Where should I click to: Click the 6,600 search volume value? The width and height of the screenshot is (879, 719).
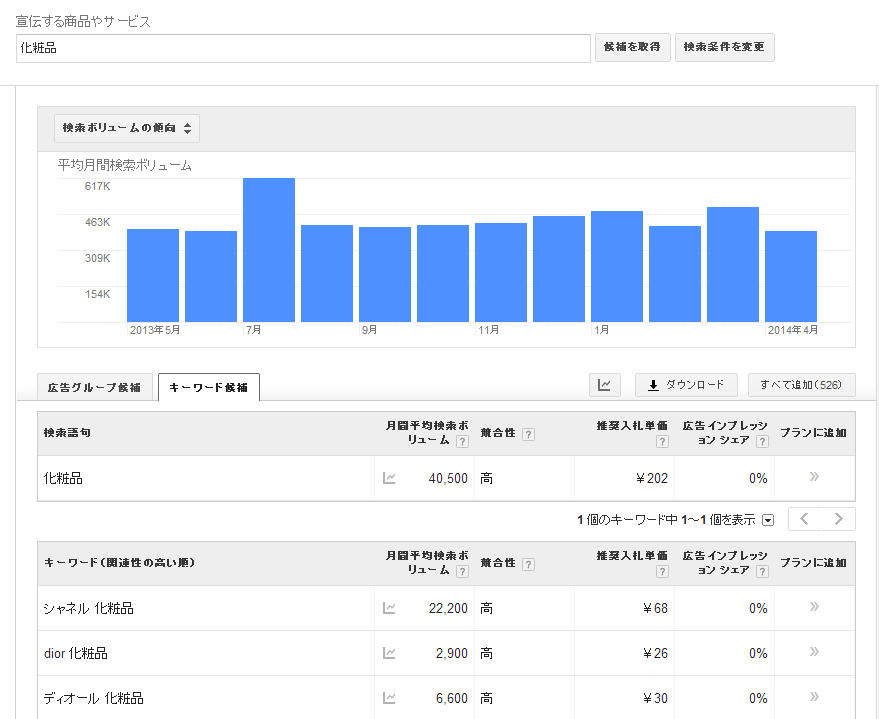(x=452, y=698)
